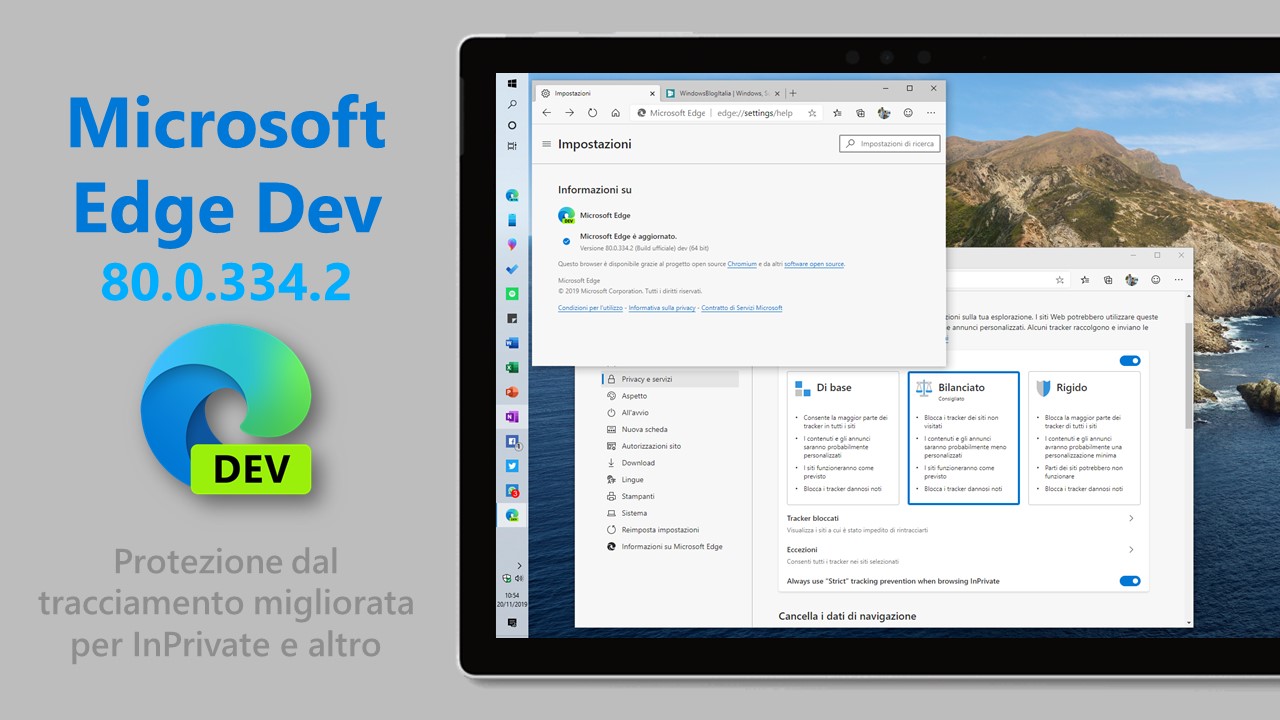1280x720 pixels.
Task: Toggle tracking prevention switch at top right
Action: point(1130,361)
